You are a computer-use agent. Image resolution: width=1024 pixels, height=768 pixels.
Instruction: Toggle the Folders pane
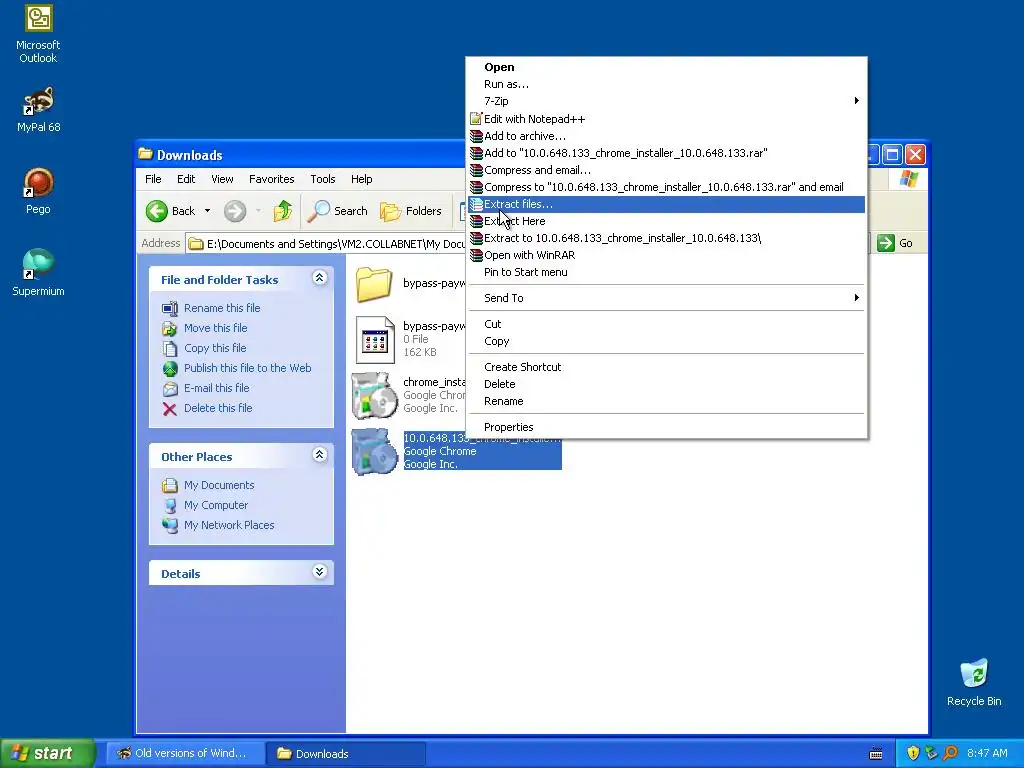click(411, 211)
